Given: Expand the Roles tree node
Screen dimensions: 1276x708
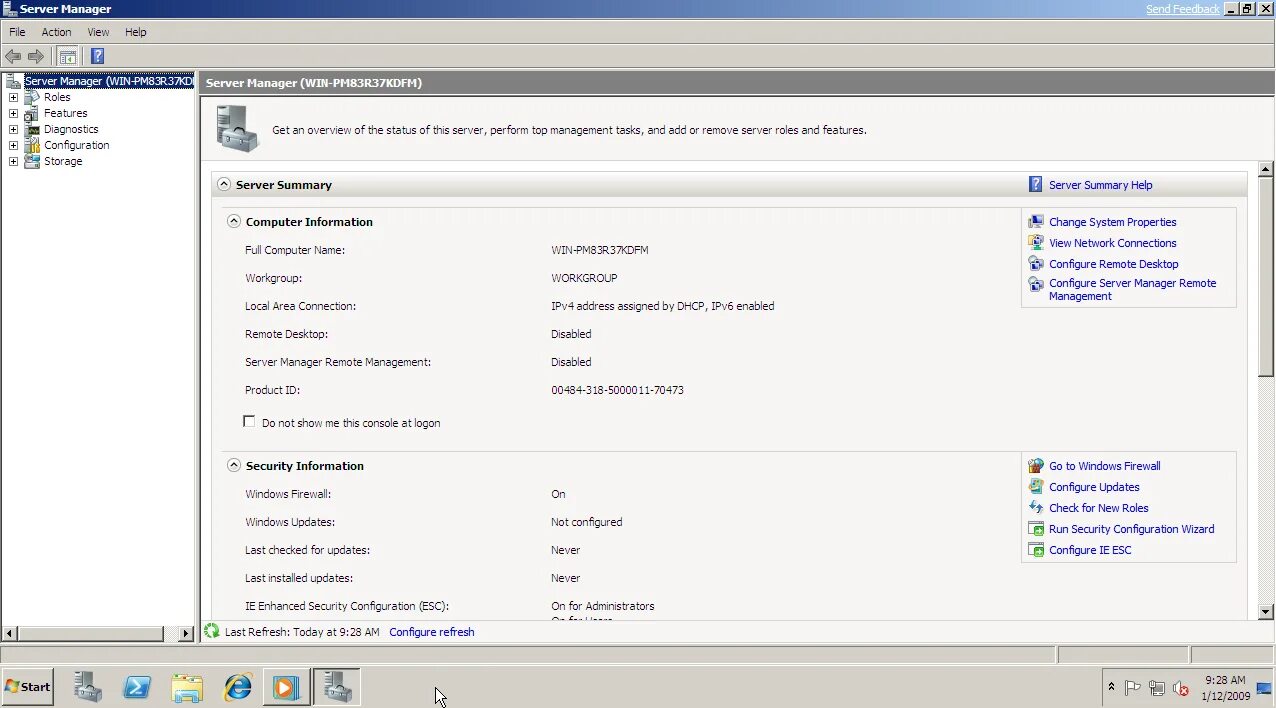Looking at the screenshot, I should point(13,97).
